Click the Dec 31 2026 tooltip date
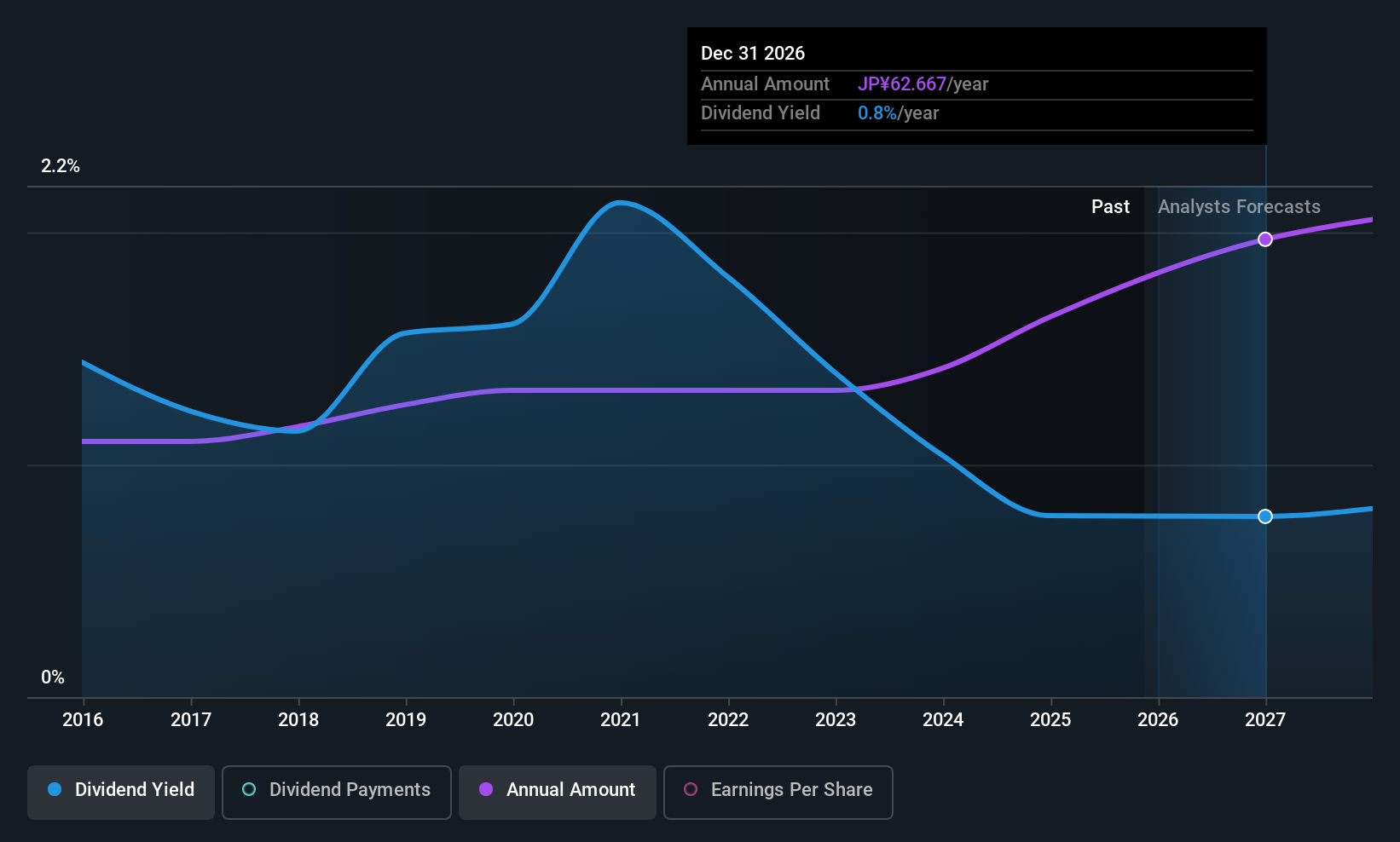This screenshot has width=1400, height=842. (x=753, y=54)
